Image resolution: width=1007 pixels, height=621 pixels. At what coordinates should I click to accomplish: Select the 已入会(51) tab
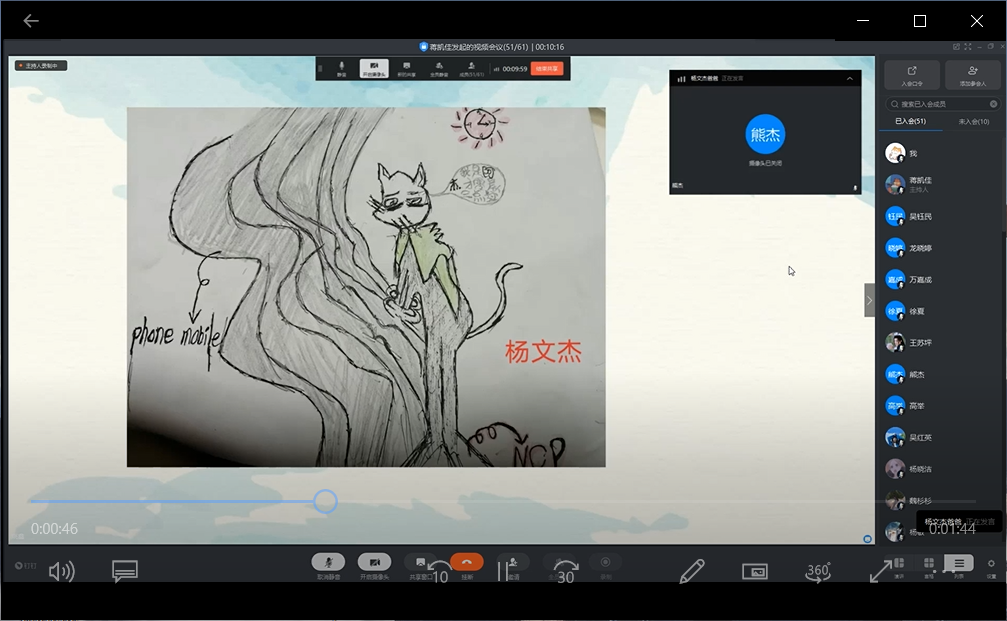pyautogui.click(x=909, y=121)
